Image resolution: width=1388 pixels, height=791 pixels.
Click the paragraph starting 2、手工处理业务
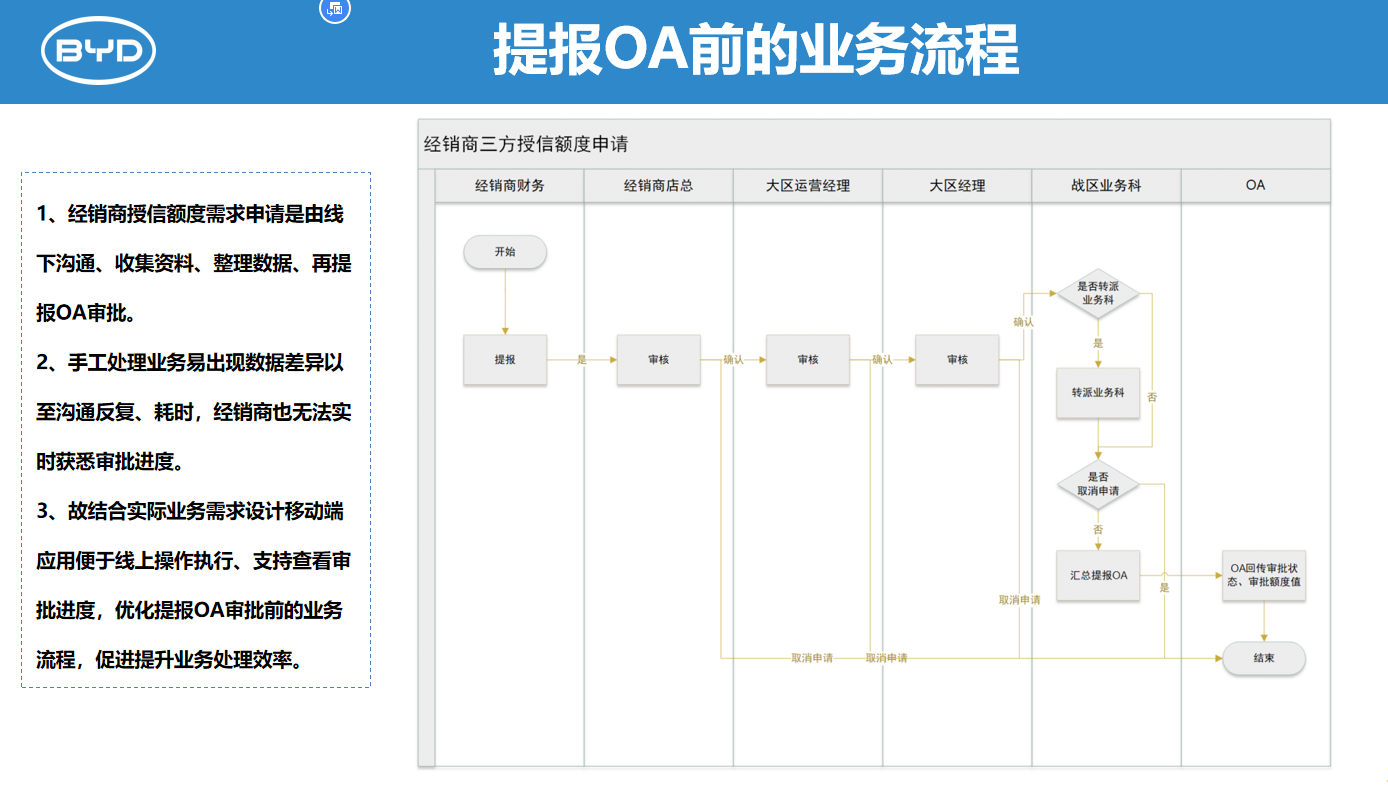[x=194, y=412]
